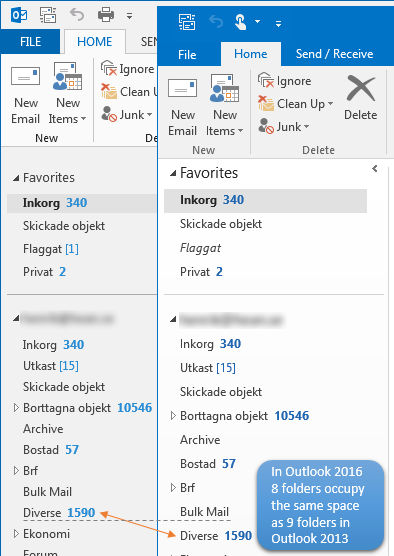Open Utkast [15] in Outlook 2013
The height and width of the screenshot is (556, 394).
[x=51, y=366]
